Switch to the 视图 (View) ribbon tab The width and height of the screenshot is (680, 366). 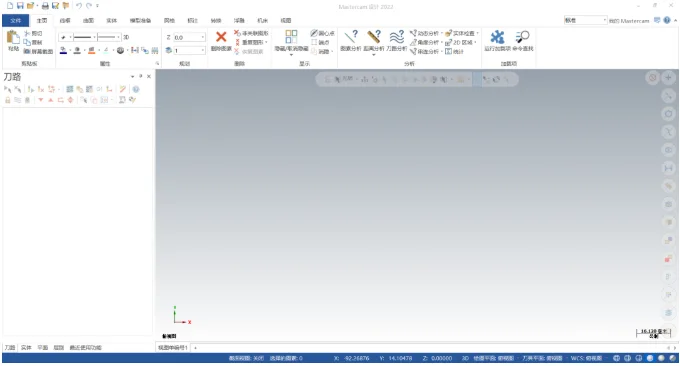(x=286, y=20)
